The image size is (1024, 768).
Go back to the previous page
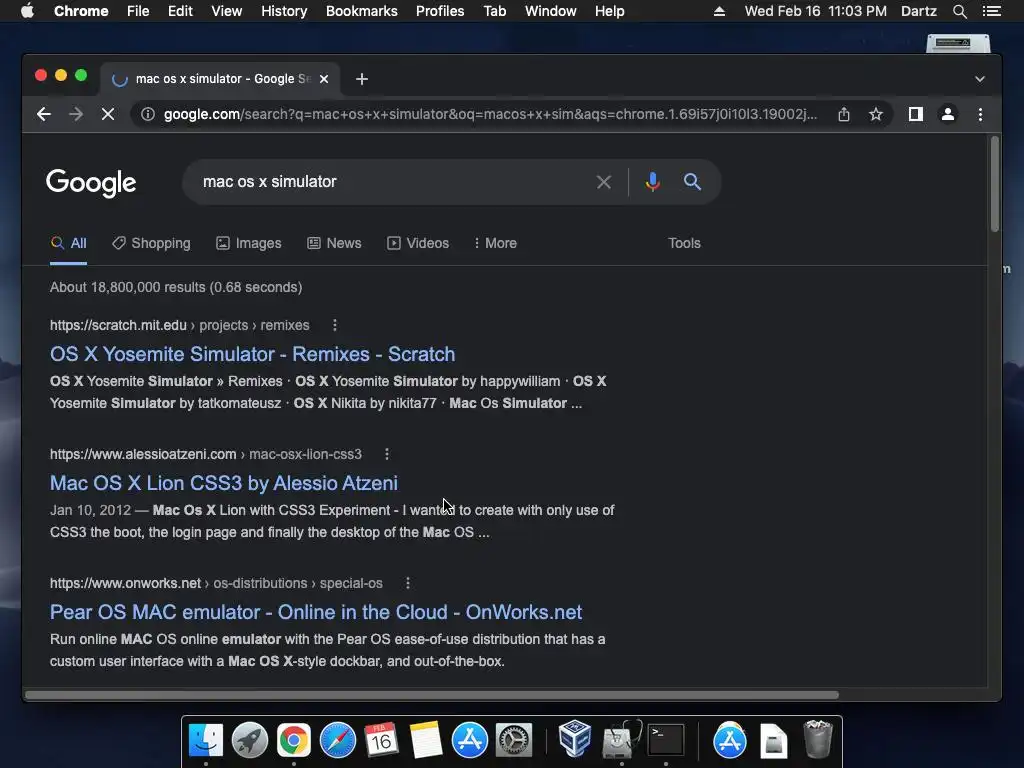click(44, 114)
